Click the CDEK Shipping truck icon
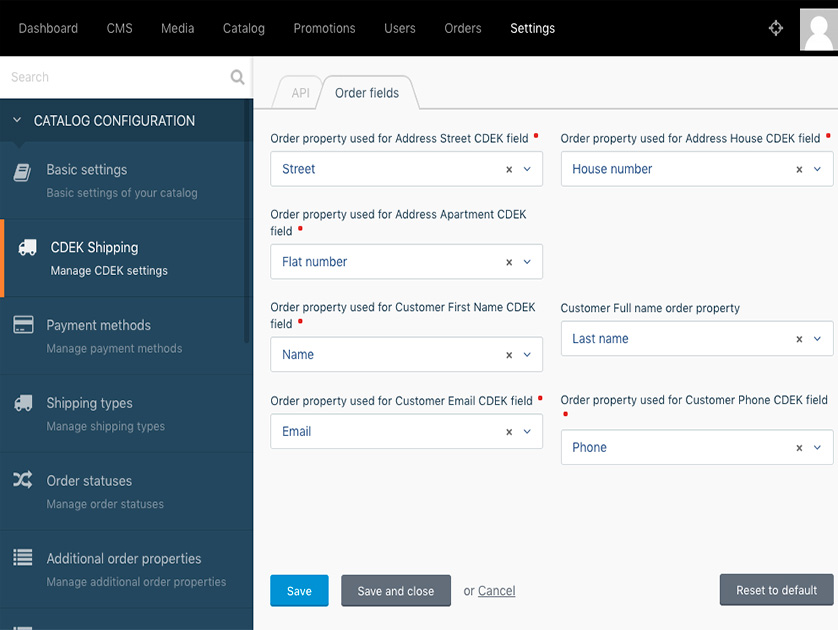The image size is (838, 630). click(x=27, y=247)
